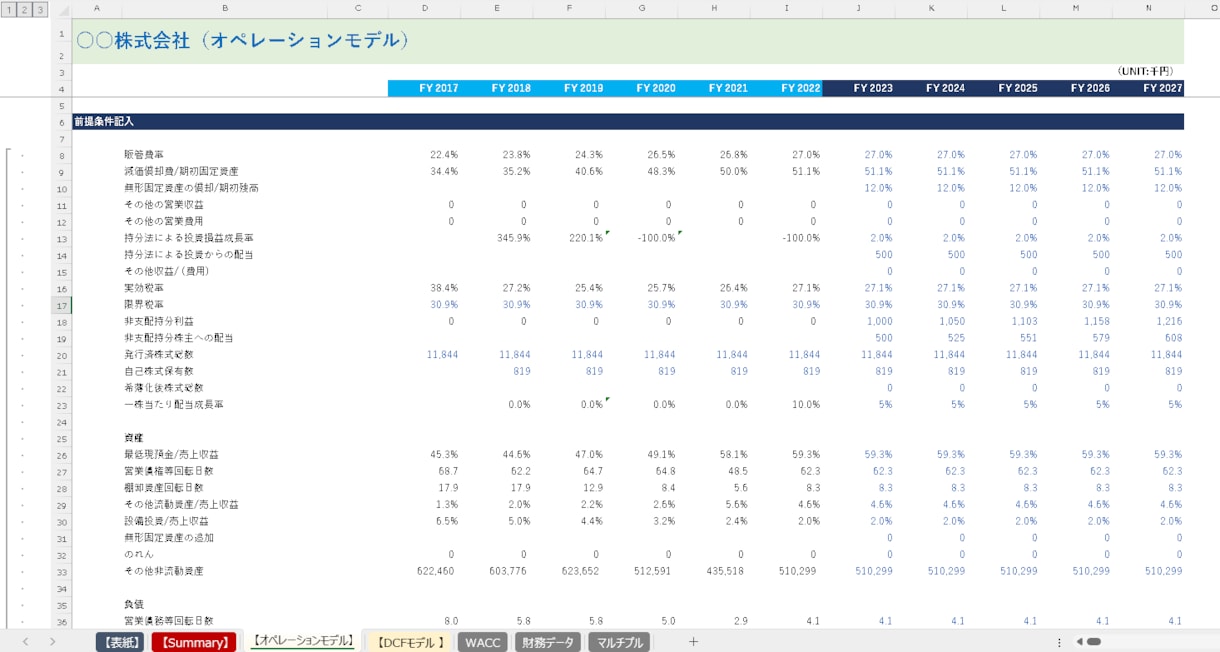
Task: Open the 財務データ sheet tab
Action: (548, 642)
